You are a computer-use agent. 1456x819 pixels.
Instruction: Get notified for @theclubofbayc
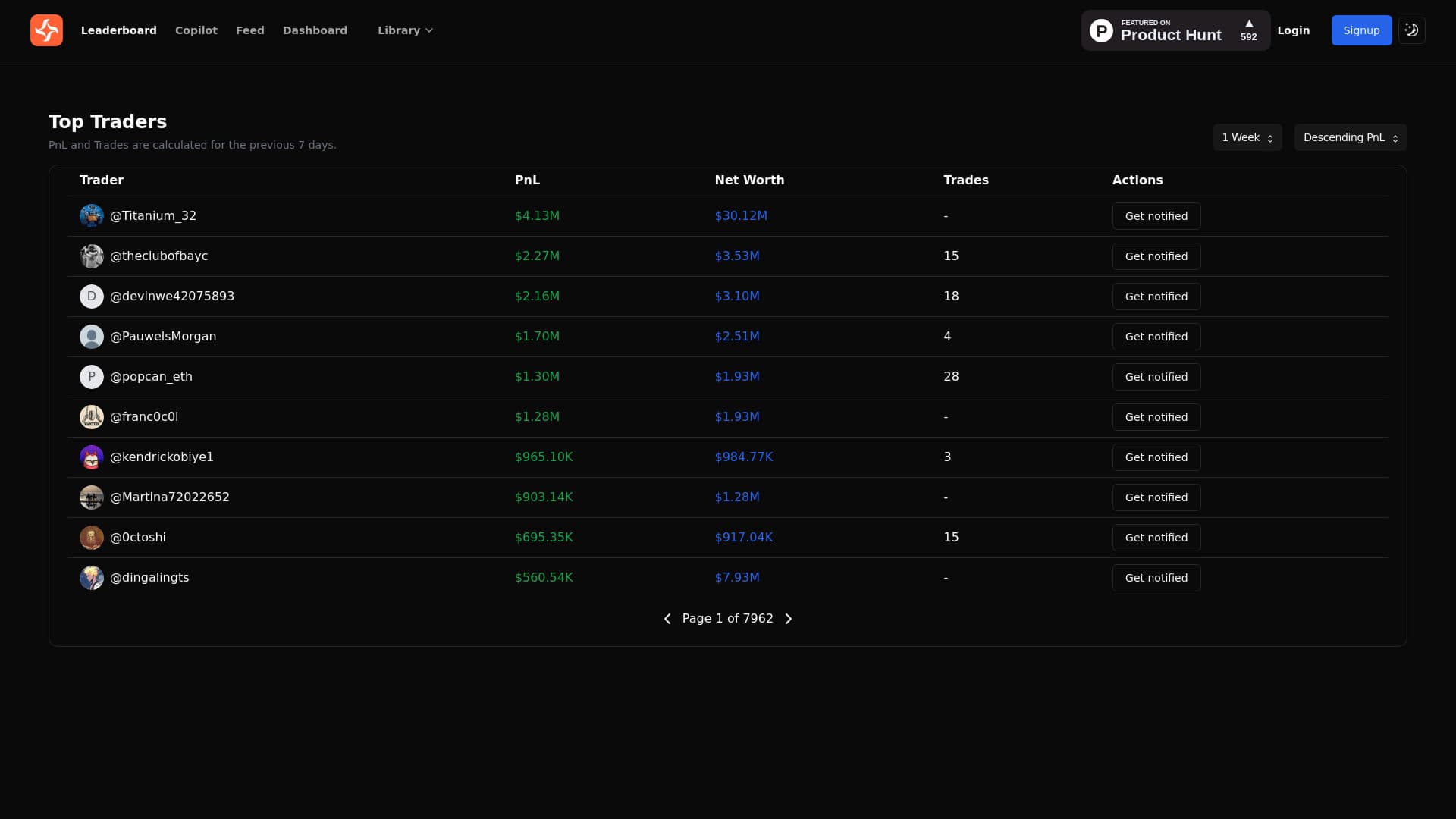(1156, 256)
